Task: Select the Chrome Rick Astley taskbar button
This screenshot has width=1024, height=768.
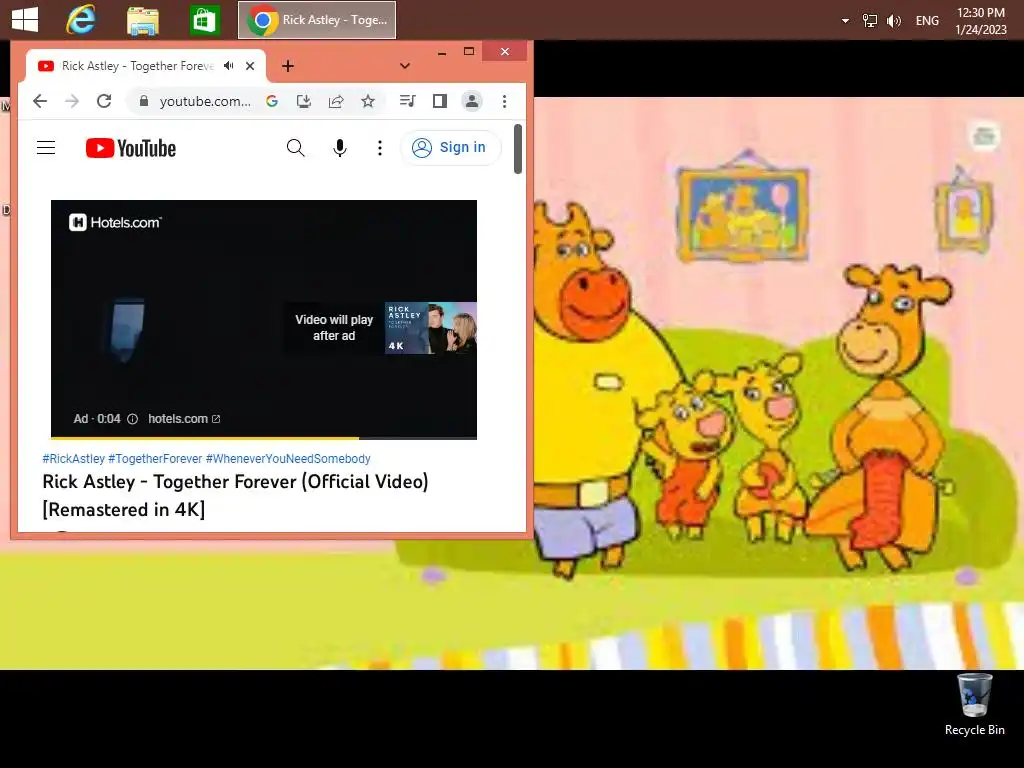Action: pyautogui.click(x=317, y=20)
